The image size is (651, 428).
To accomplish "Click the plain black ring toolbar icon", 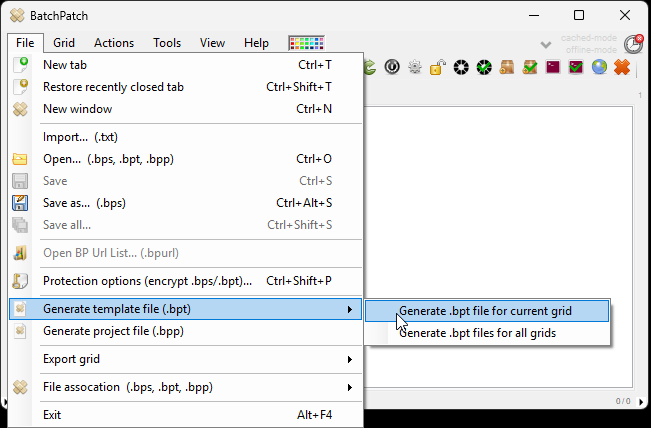I will tap(461, 67).
